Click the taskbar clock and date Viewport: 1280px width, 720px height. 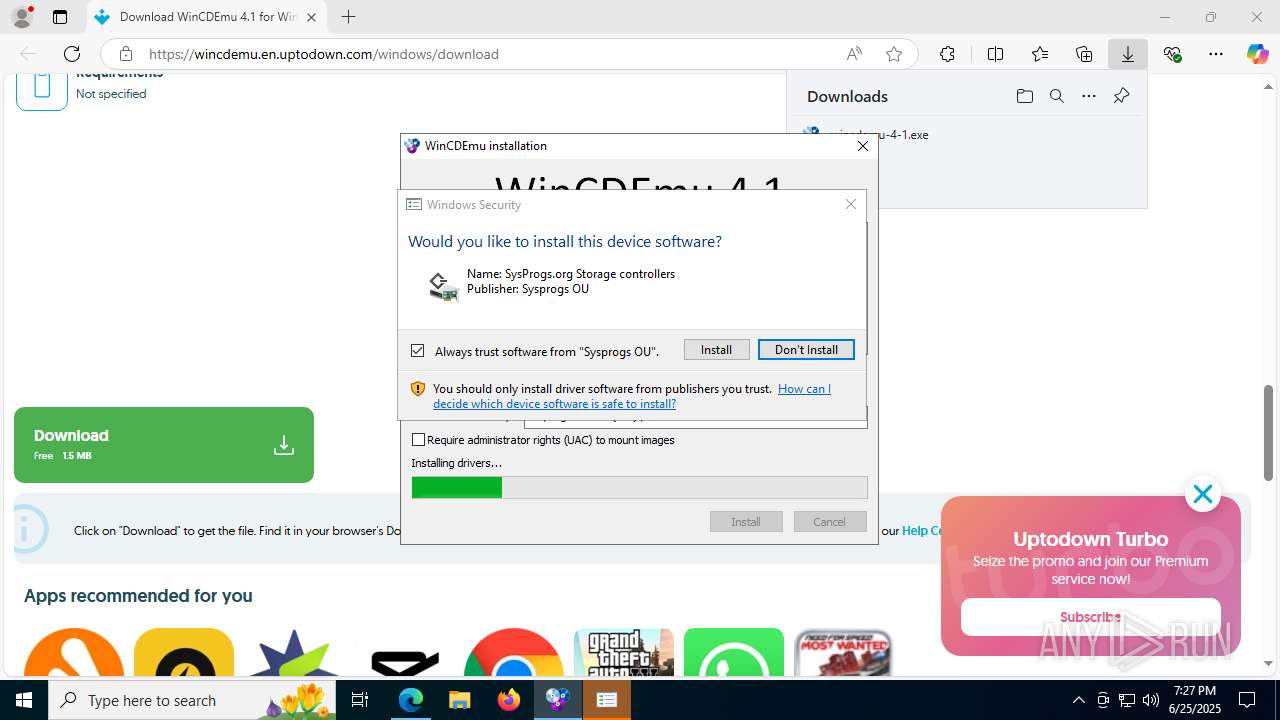(x=1194, y=700)
